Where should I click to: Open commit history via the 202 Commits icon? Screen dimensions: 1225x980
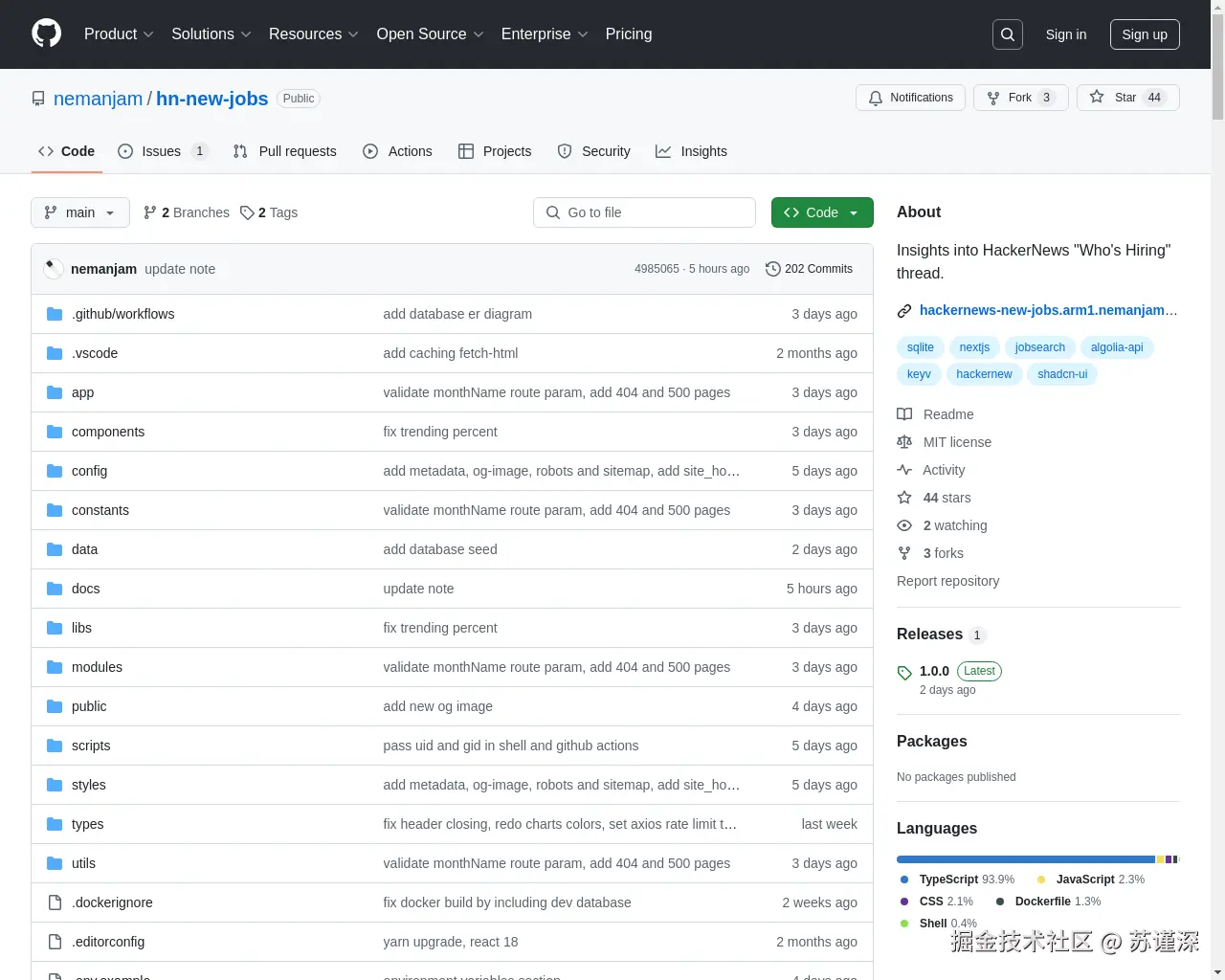pyautogui.click(x=772, y=269)
